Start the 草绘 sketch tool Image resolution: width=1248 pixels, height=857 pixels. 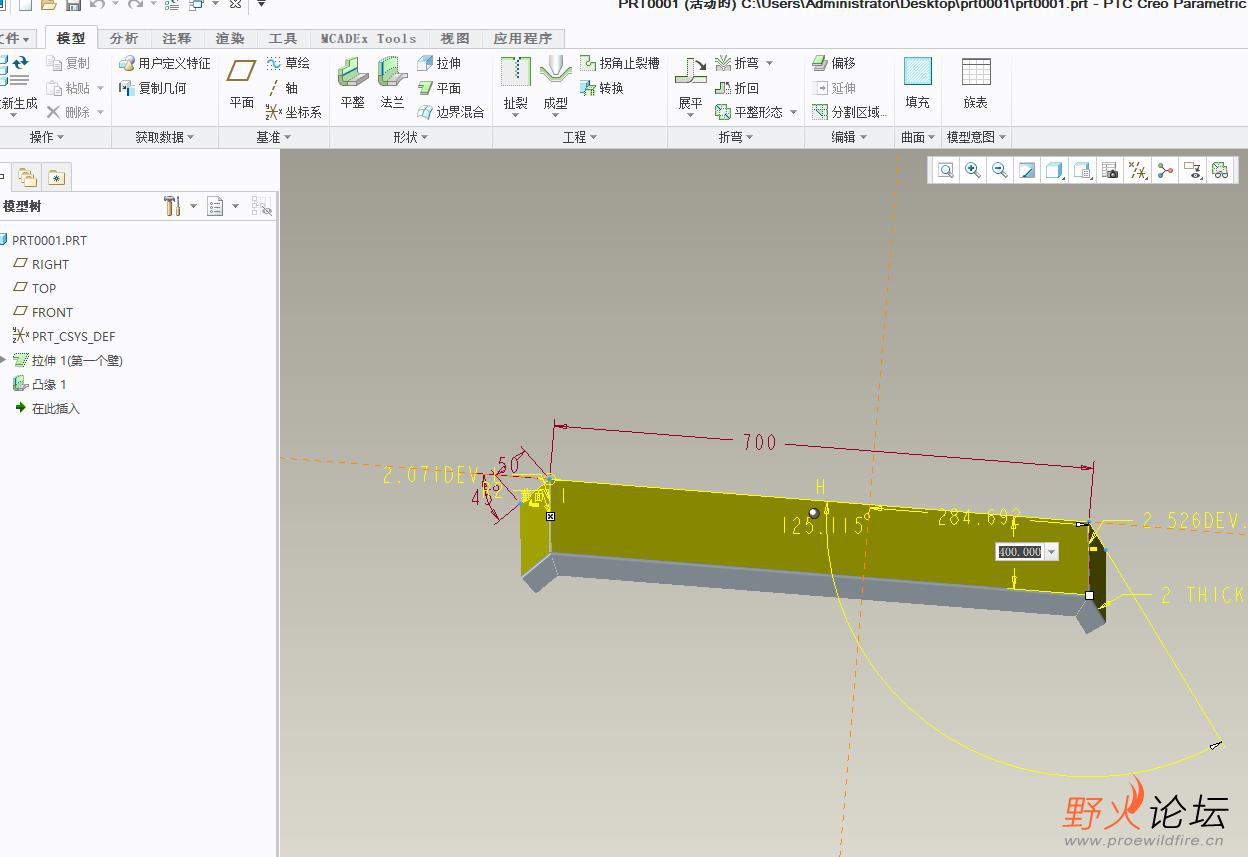point(288,63)
